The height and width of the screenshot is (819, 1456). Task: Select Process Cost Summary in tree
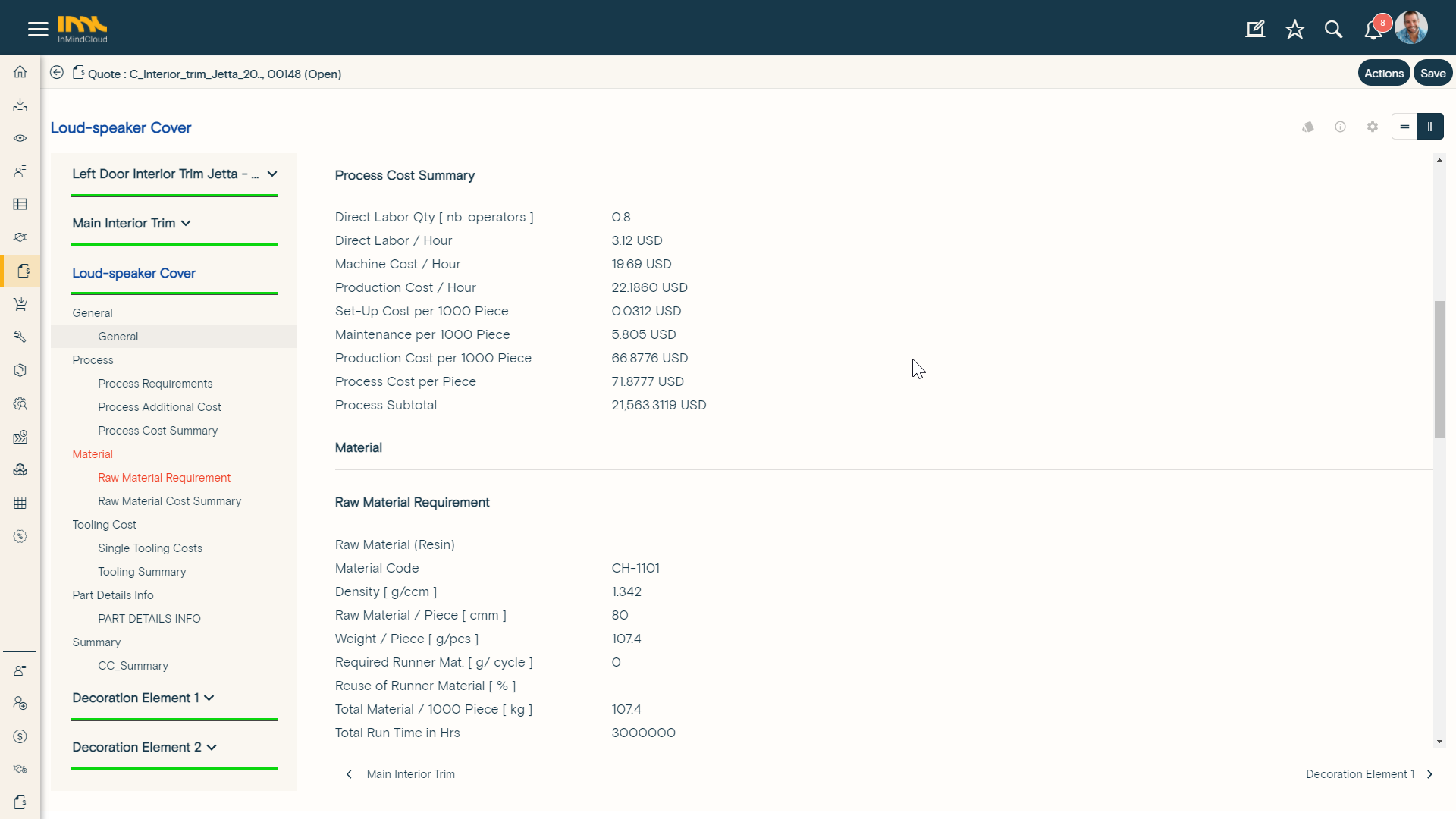pos(158,431)
